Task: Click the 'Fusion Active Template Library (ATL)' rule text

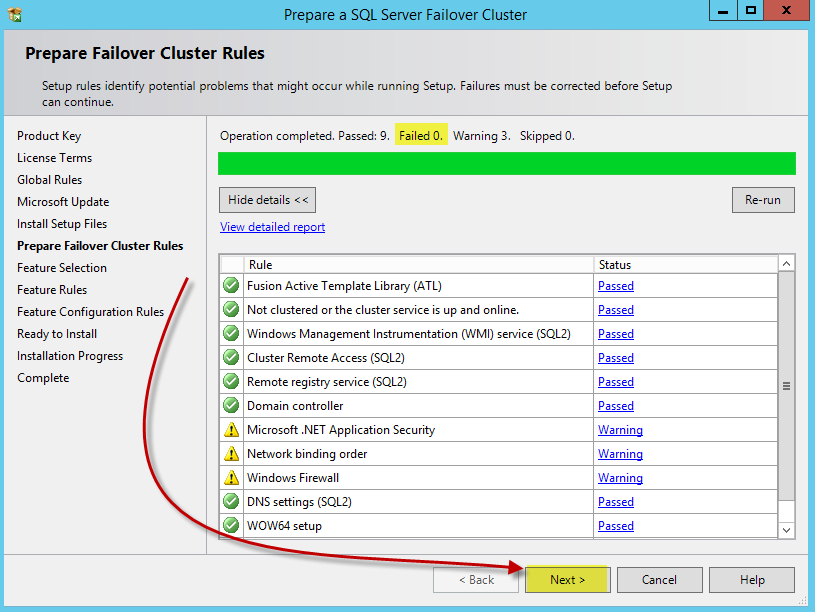Action: 344,285
